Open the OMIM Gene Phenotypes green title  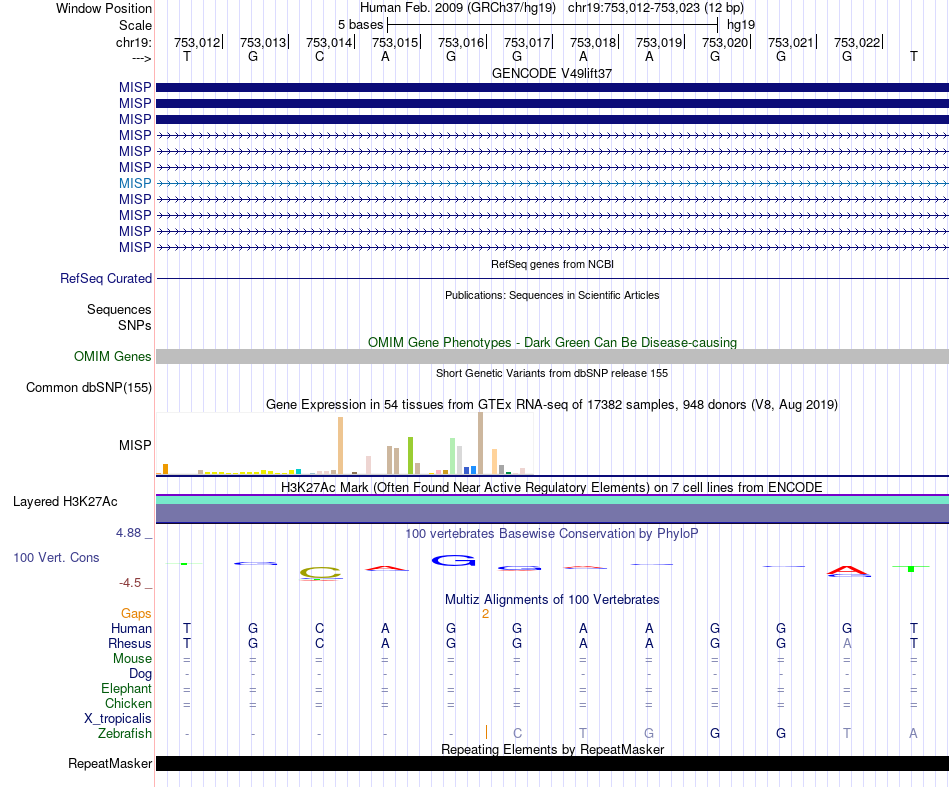click(552, 342)
